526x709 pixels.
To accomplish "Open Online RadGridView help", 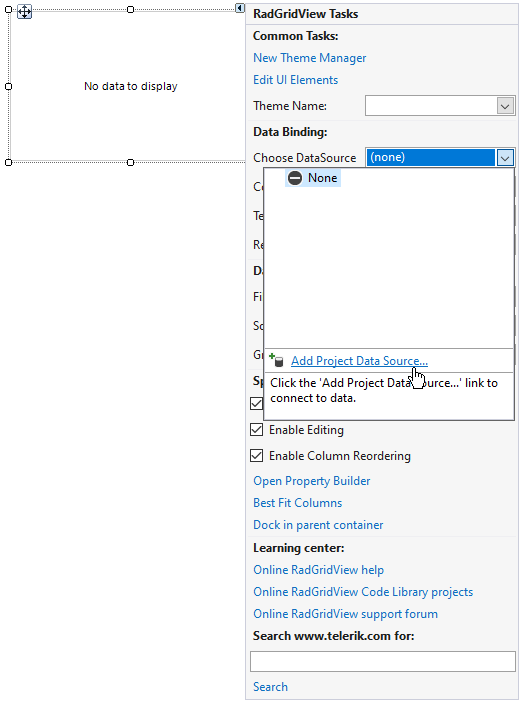I will tap(318, 570).
